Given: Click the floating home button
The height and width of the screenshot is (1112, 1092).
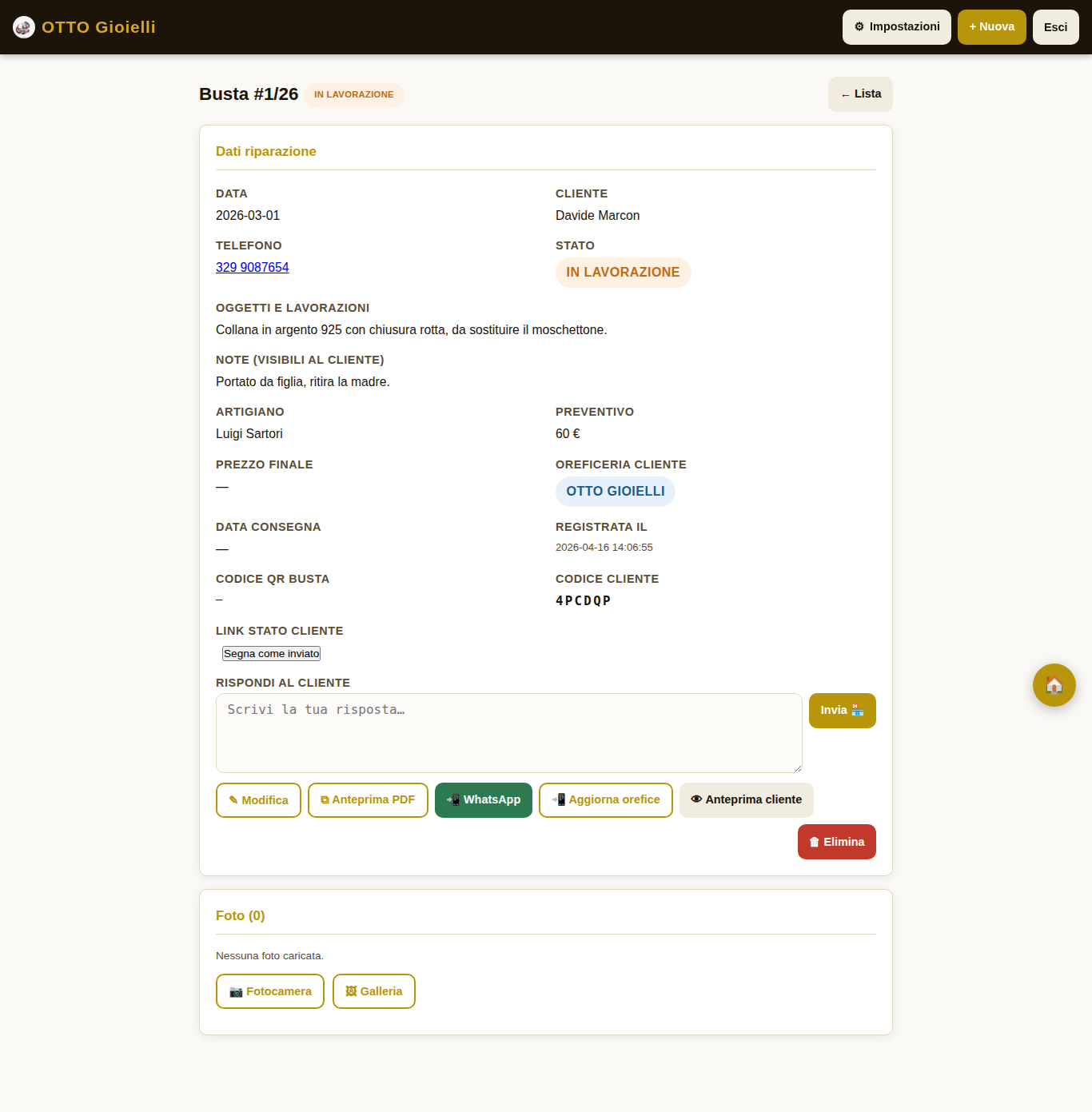Looking at the screenshot, I should [1054, 685].
